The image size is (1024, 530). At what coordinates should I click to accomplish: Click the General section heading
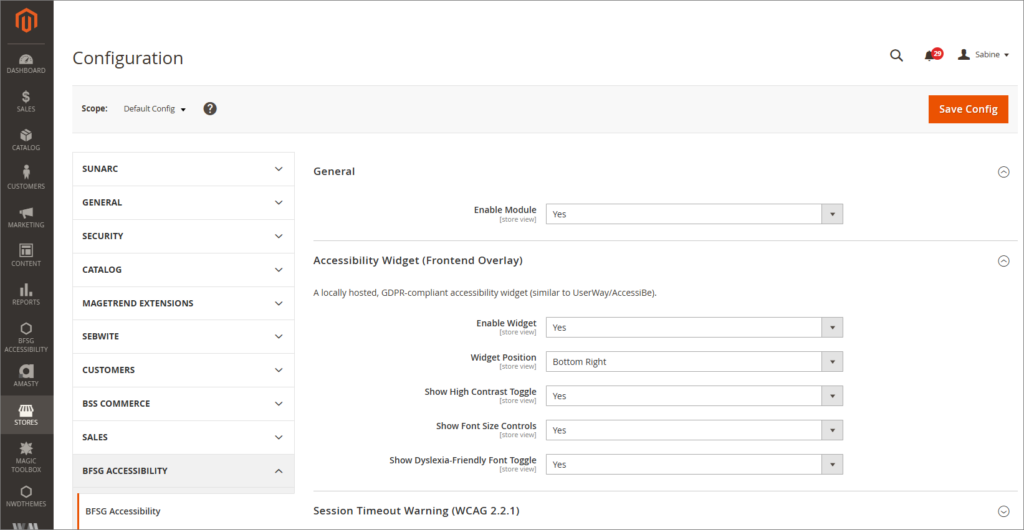[x=334, y=172]
